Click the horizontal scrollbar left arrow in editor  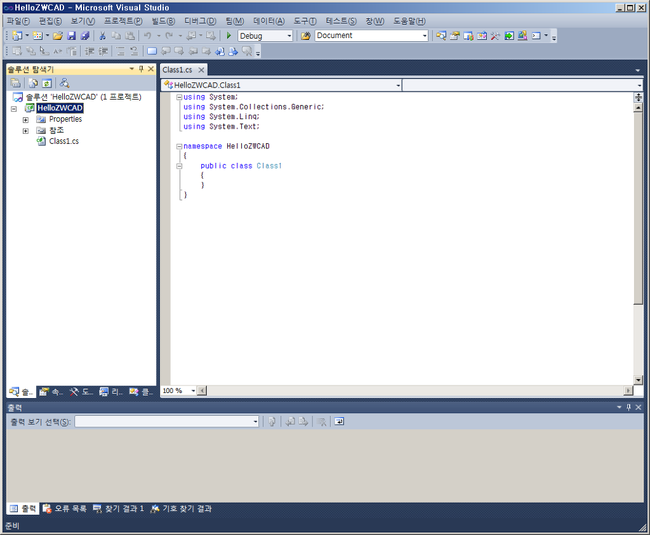click(202, 391)
